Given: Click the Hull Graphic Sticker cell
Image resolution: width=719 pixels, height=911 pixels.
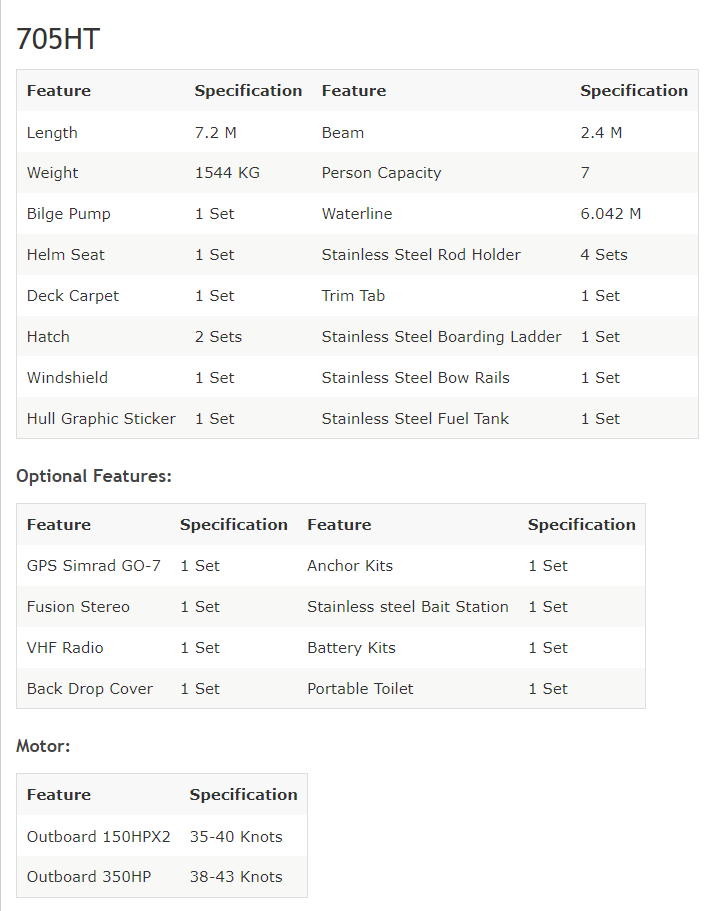Looking at the screenshot, I should coord(101,419).
